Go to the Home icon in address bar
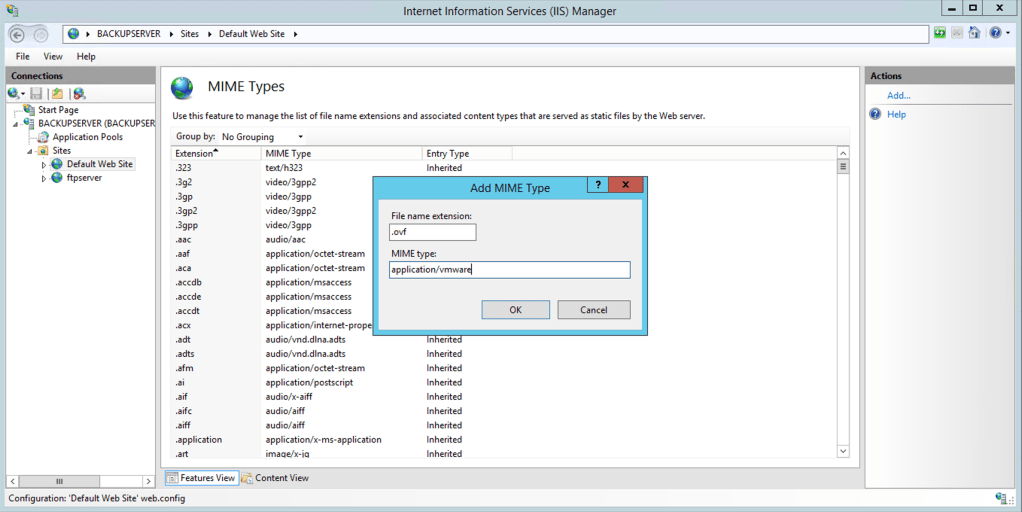This screenshot has width=1022, height=512. coord(974,33)
